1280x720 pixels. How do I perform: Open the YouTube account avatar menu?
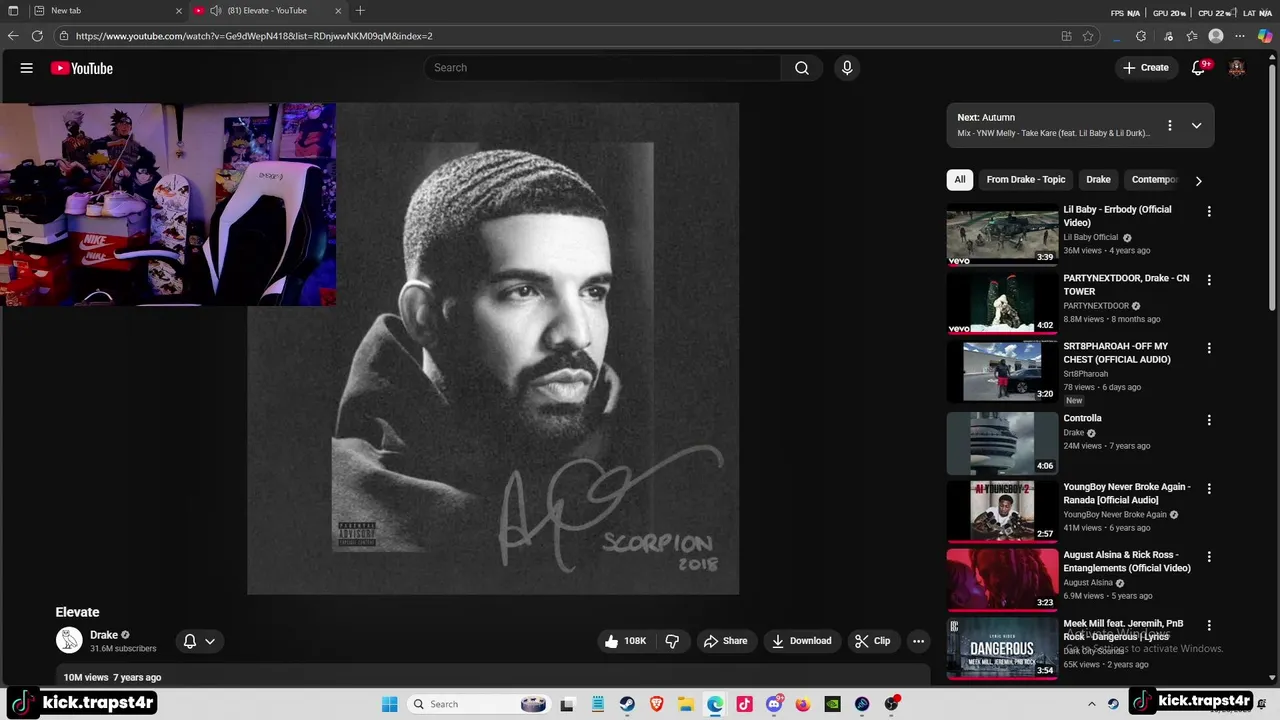[1237, 68]
